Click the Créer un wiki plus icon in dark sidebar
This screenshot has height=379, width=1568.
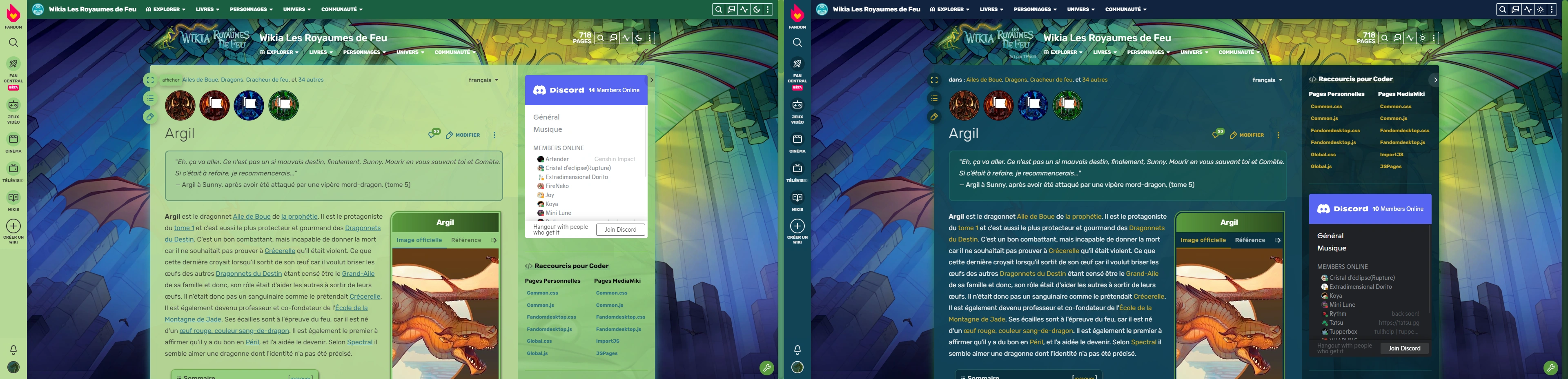[797, 226]
